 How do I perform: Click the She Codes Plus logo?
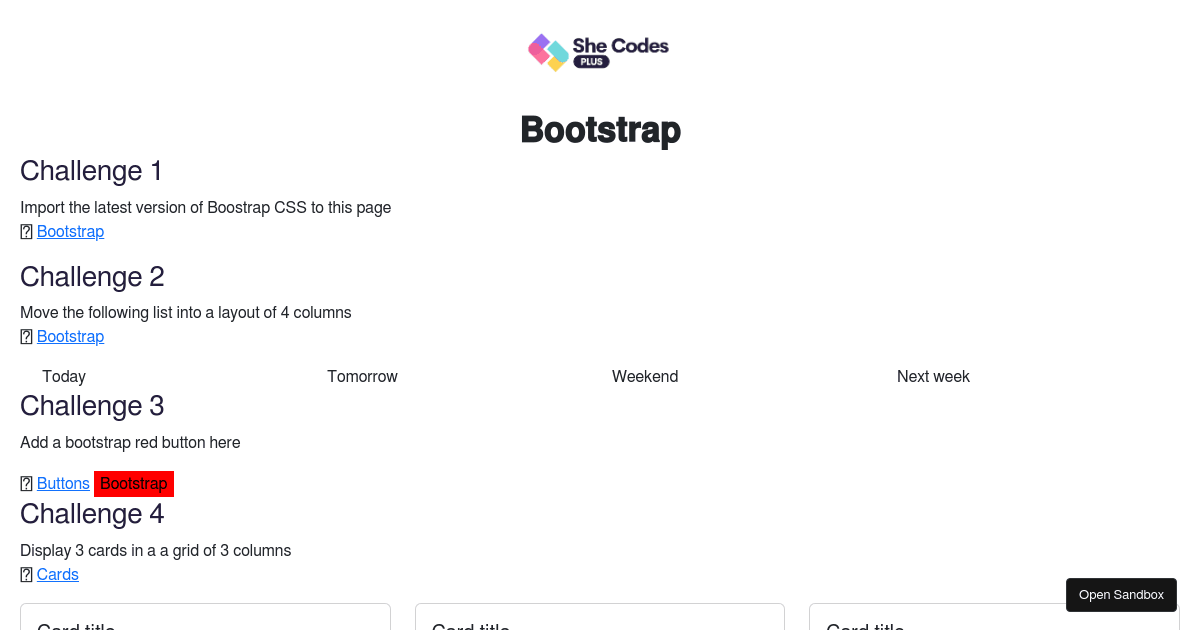(598, 52)
